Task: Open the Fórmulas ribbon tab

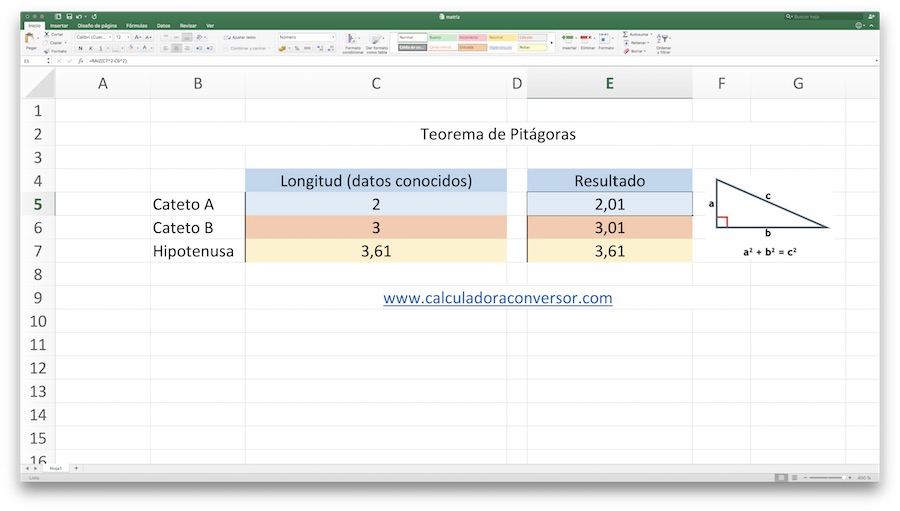Action: [137, 25]
